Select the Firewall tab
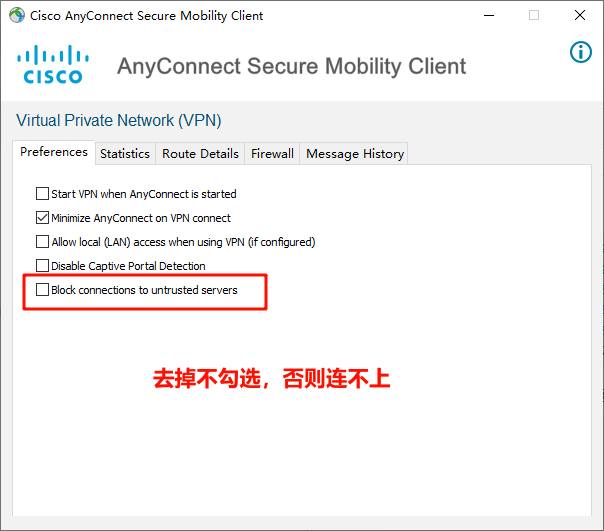Screen dimensions: 604x531 coord(272,154)
